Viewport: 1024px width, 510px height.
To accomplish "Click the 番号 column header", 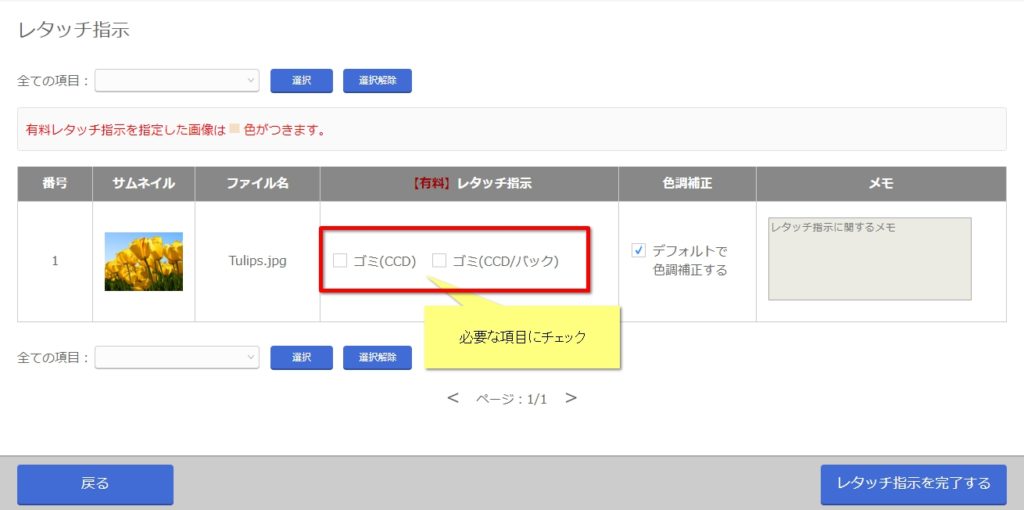I will click(x=55, y=183).
